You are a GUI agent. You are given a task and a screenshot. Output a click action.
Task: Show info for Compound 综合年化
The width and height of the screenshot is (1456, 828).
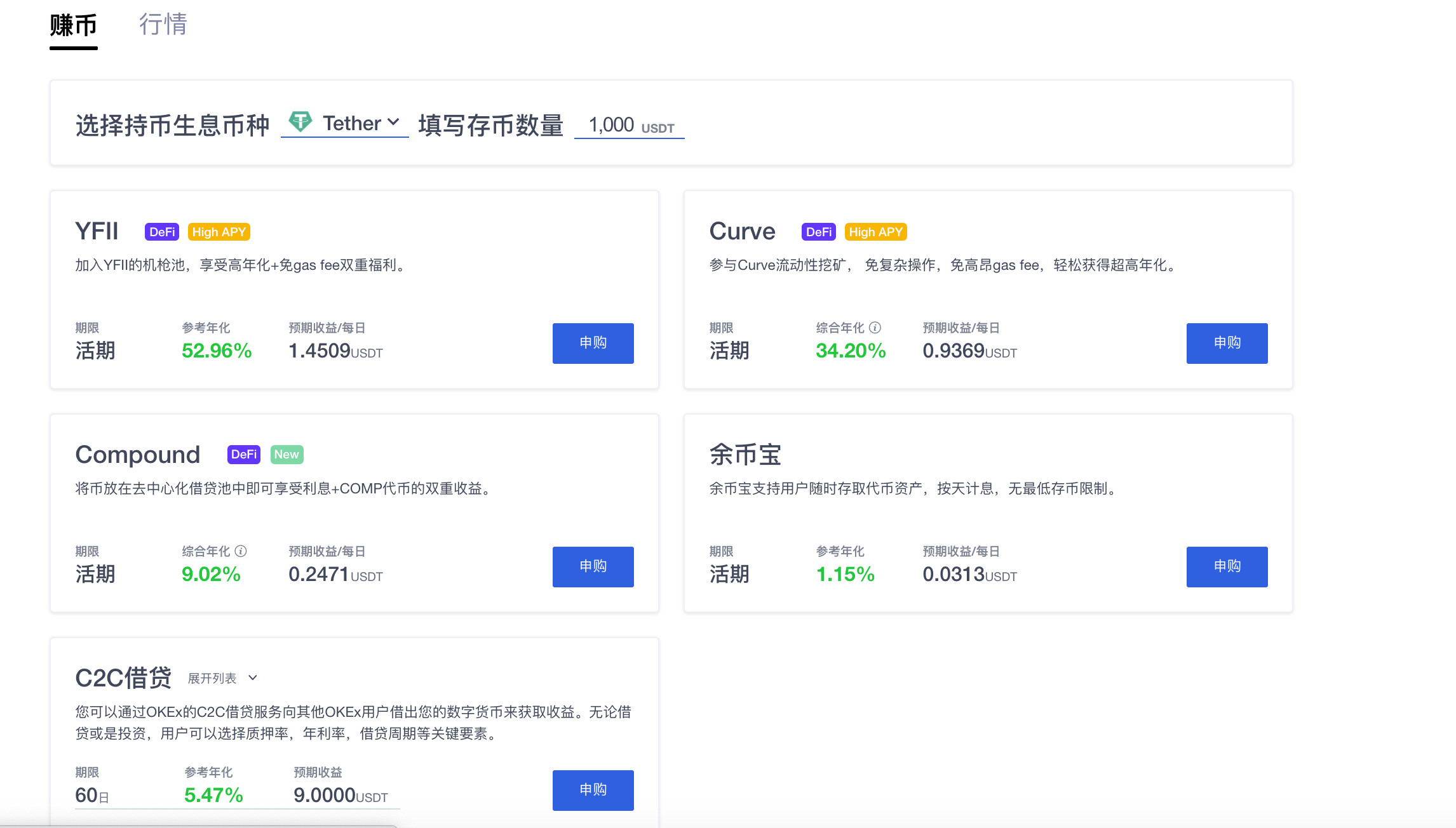tap(241, 551)
